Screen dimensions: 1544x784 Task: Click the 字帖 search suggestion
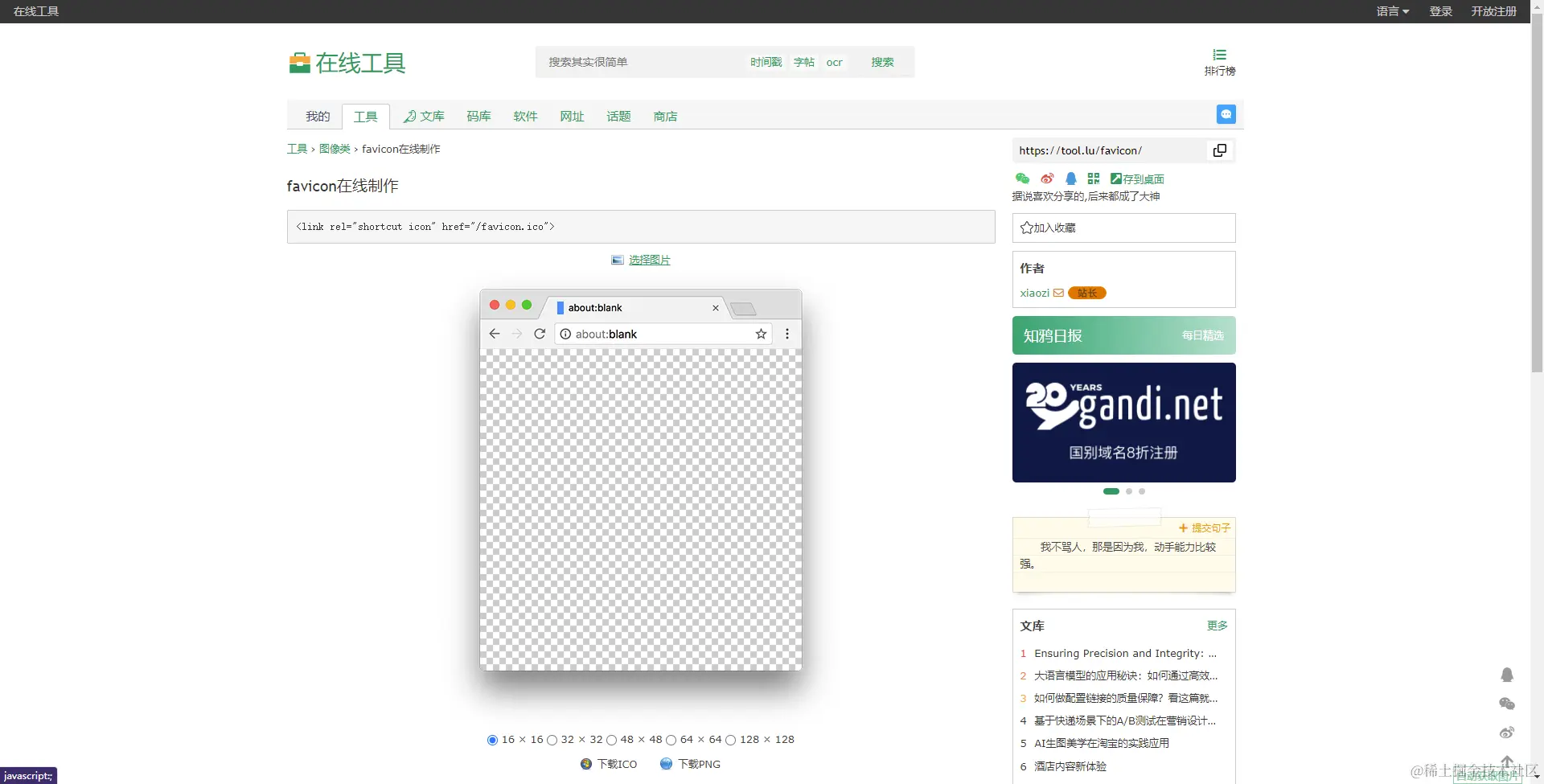803,62
